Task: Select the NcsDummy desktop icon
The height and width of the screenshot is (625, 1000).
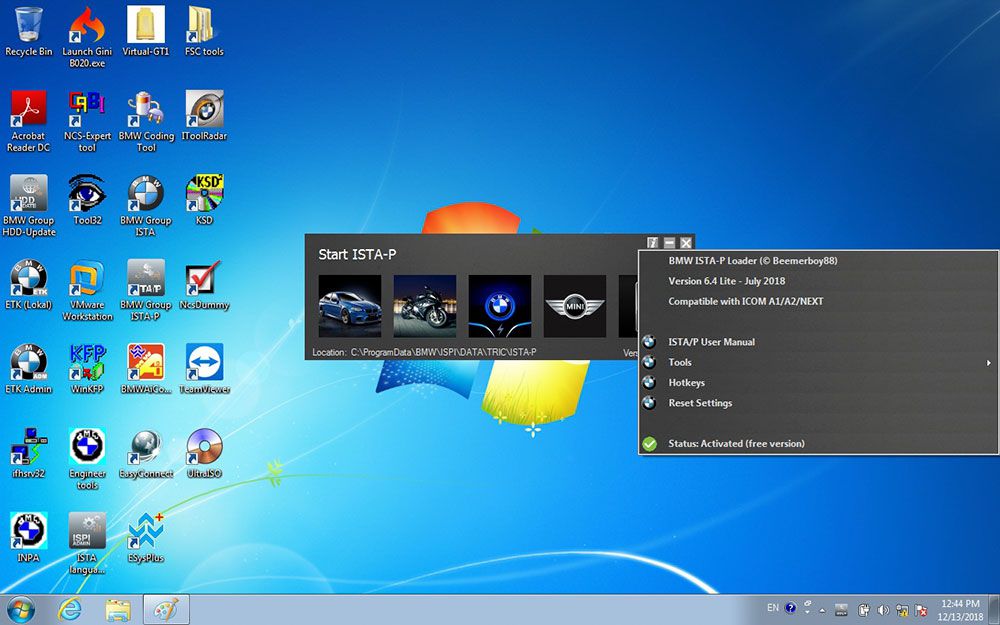Action: point(204,284)
